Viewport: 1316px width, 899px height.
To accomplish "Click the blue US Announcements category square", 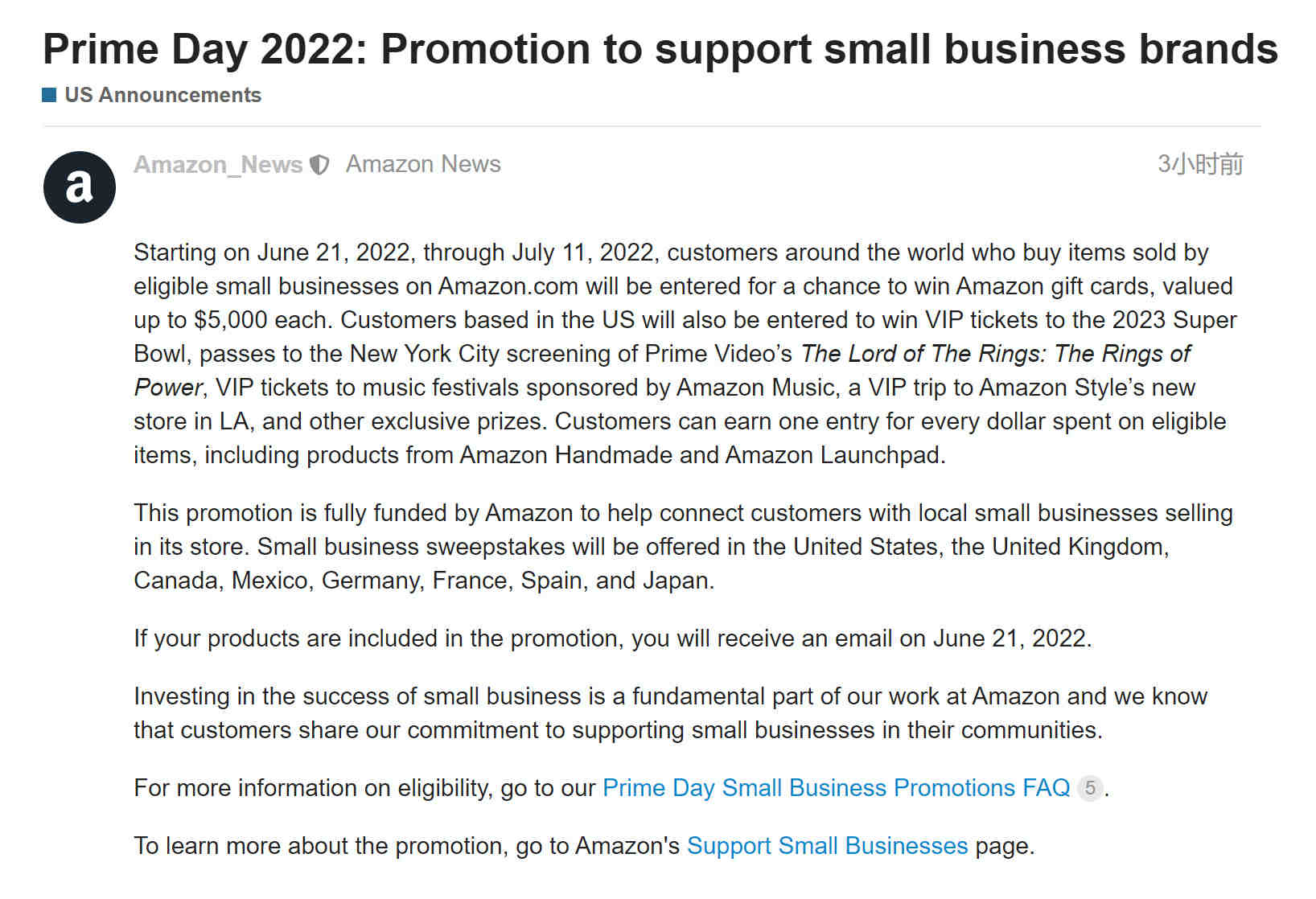I will [49, 95].
